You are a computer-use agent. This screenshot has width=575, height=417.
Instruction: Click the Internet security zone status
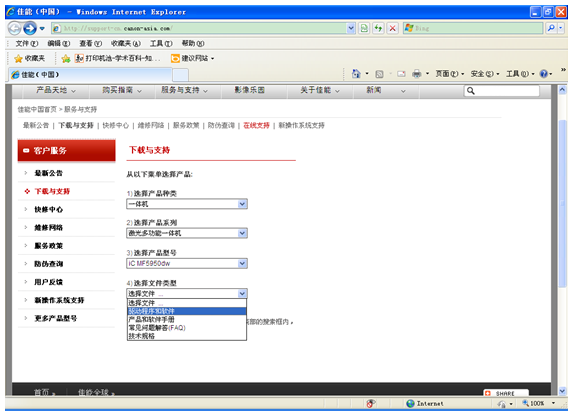[x=425, y=403]
